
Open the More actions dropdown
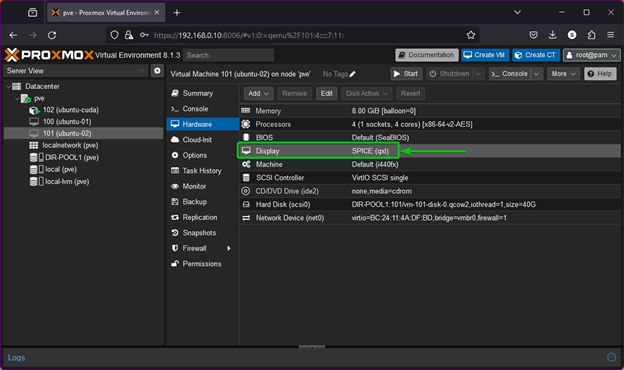click(563, 74)
